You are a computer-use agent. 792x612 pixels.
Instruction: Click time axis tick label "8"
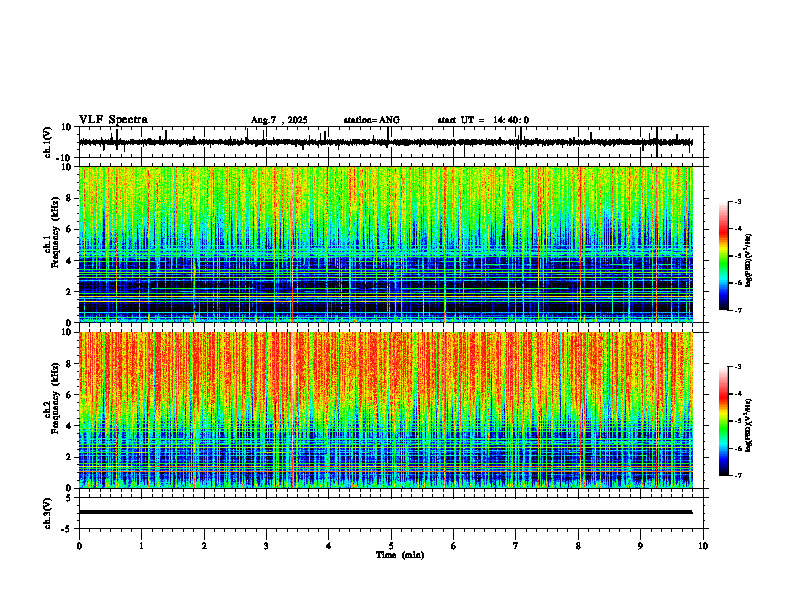[578, 546]
